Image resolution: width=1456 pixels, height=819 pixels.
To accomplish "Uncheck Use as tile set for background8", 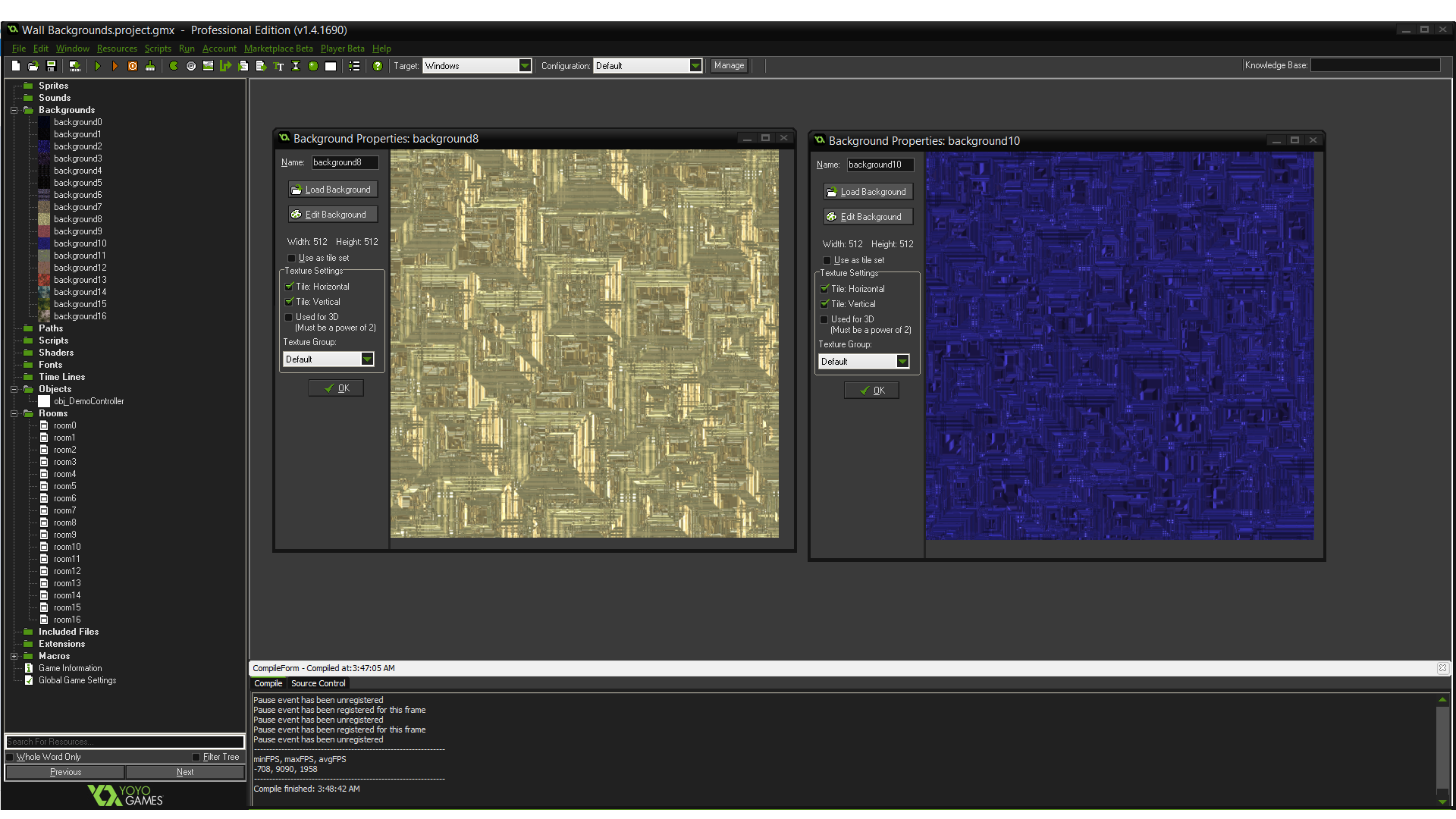I will pyautogui.click(x=291, y=258).
